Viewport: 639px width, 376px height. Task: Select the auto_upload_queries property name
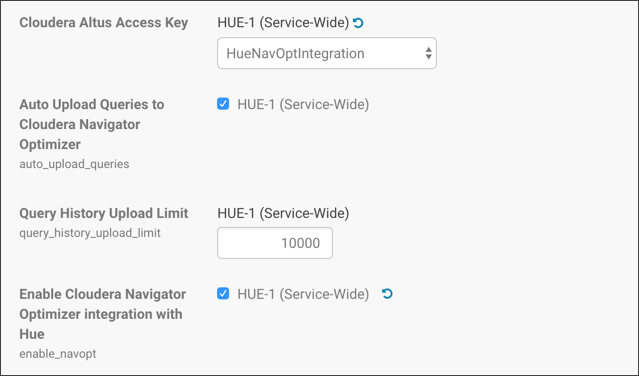[x=74, y=164]
